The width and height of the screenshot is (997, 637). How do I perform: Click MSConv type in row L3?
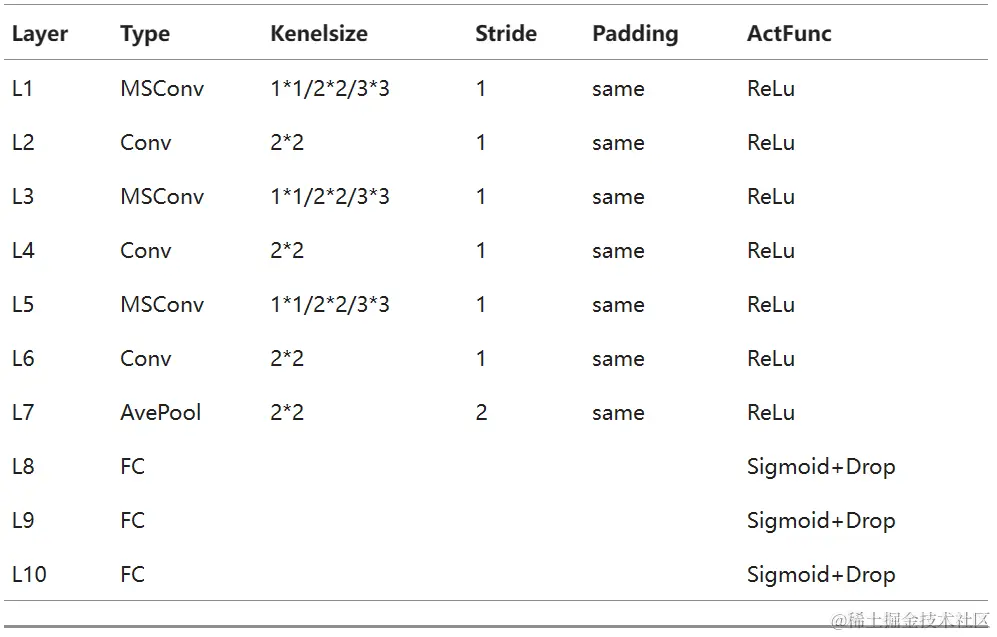tap(162, 197)
